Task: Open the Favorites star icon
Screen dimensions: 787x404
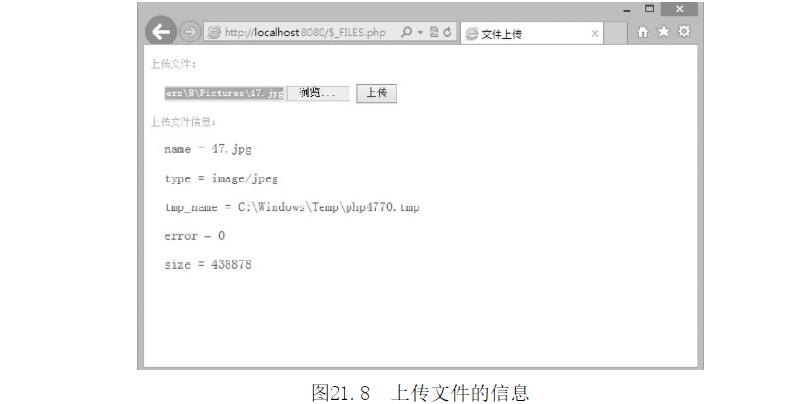Action: click(664, 32)
